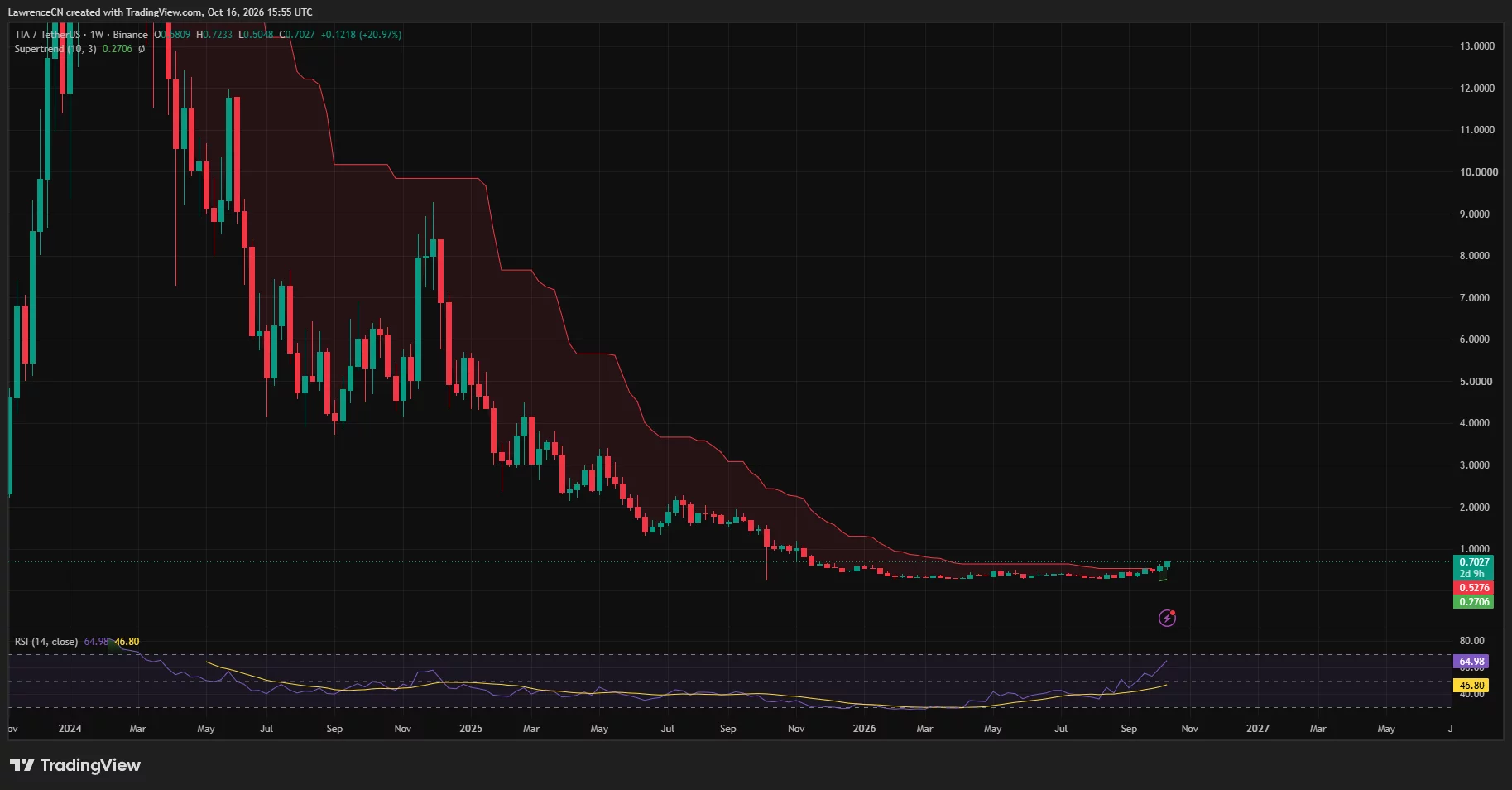This screenshot has width=1512, height=790.
Task: Click the 5.0000 price axis label
Action: [x=1476, y=382]
